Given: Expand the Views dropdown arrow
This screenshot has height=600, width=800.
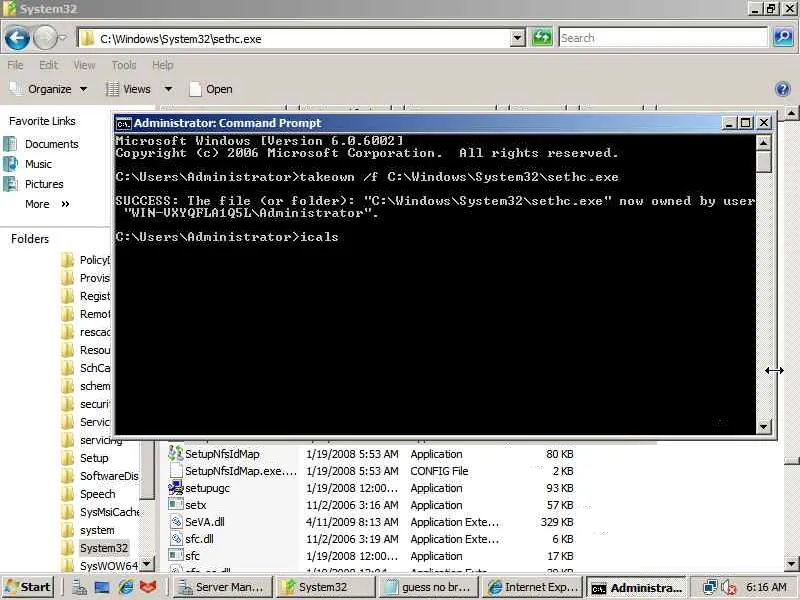Looking at the screenshot, I should 168,89.
